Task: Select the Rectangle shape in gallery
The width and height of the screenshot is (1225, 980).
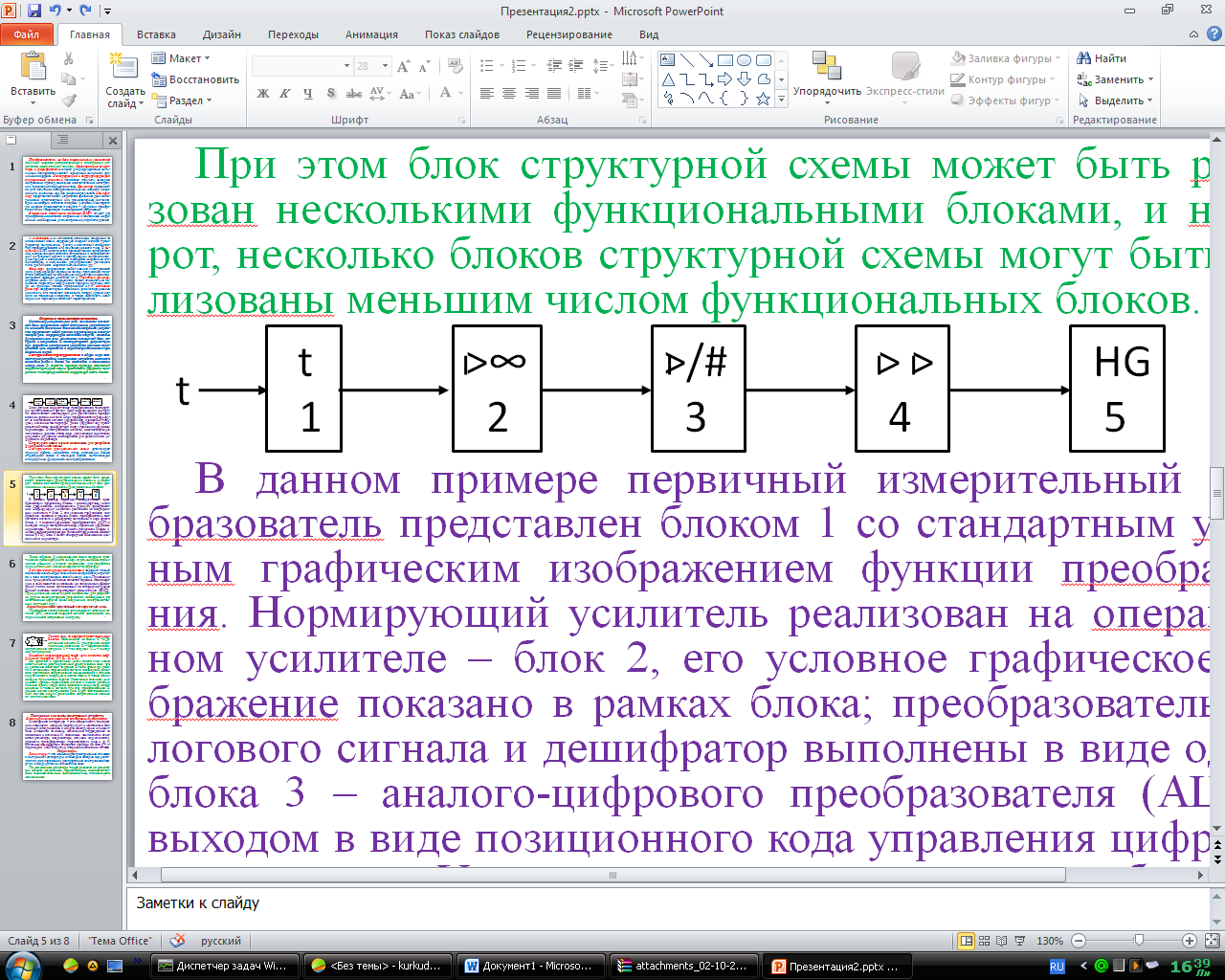Action: point(725,60)
